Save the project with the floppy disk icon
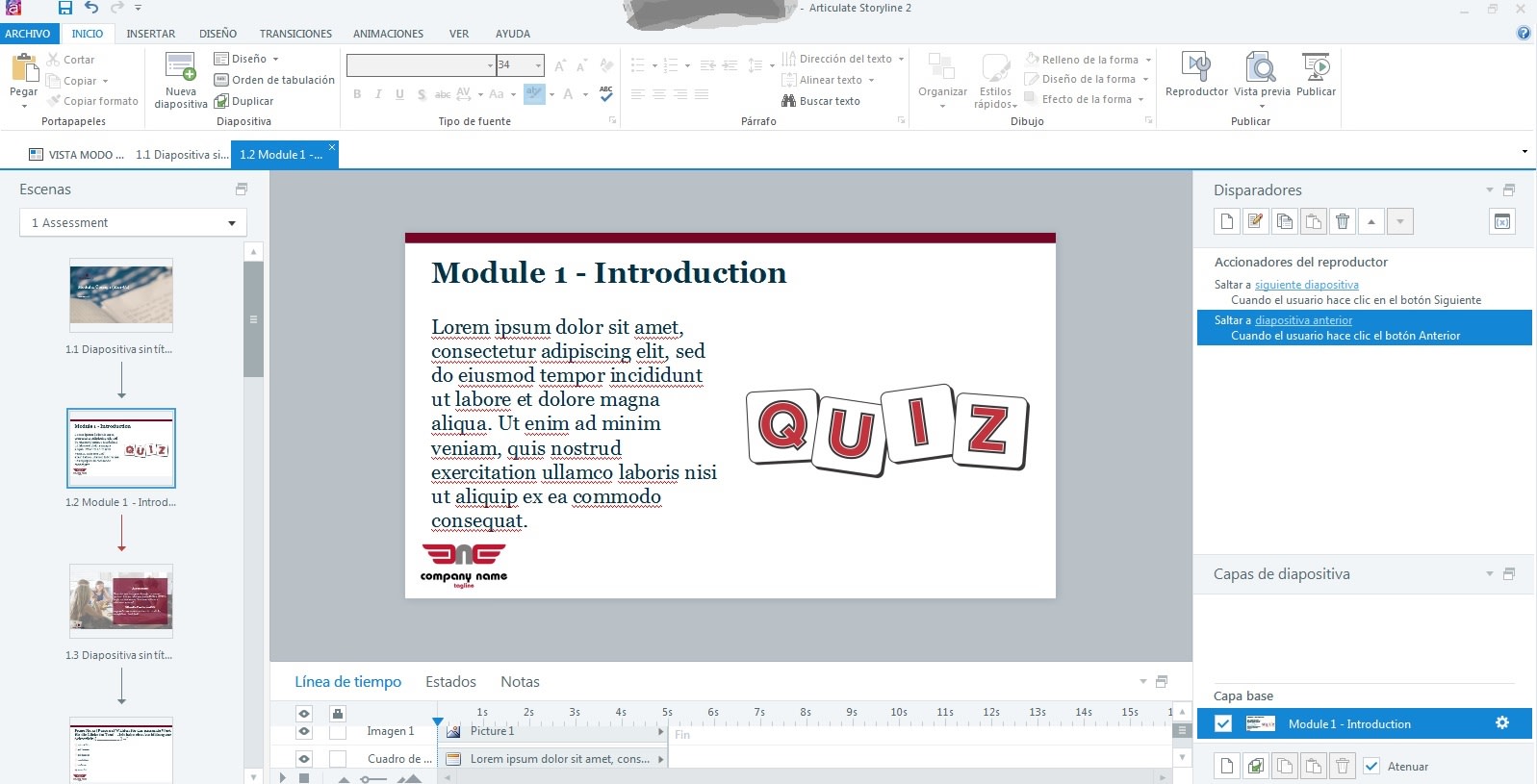This screenshot has height=784, width=1537. (65, 8)
